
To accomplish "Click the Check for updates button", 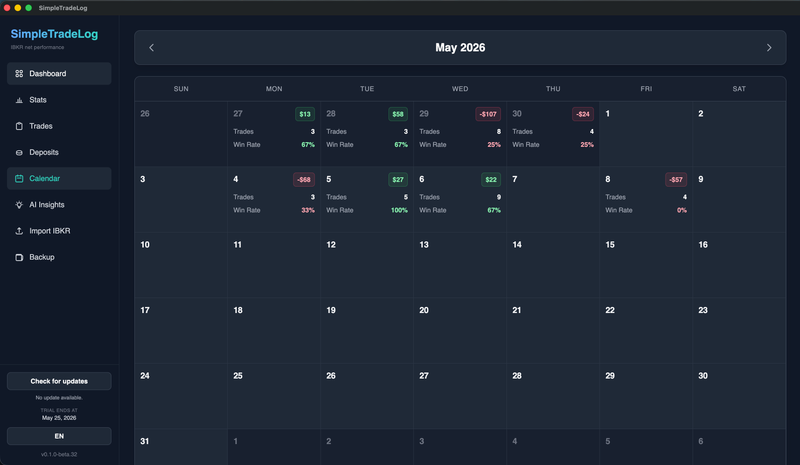I will (59, 381).
